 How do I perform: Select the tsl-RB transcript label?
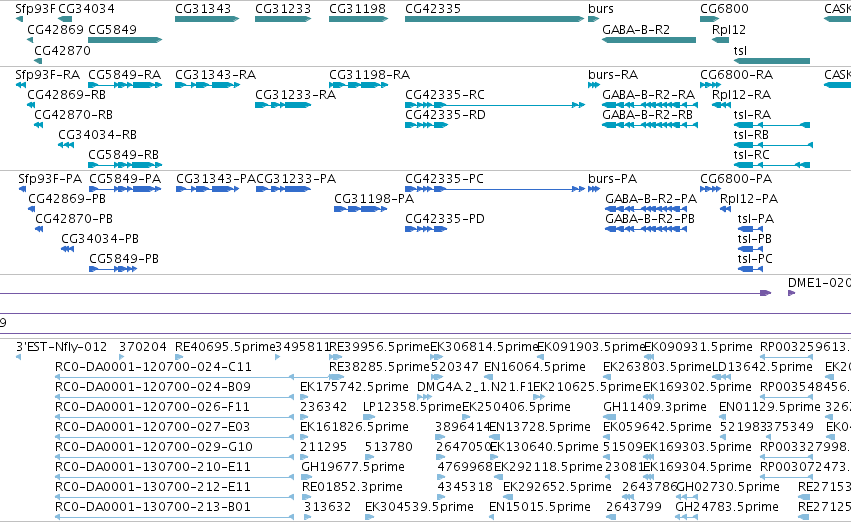pos(751,135)
